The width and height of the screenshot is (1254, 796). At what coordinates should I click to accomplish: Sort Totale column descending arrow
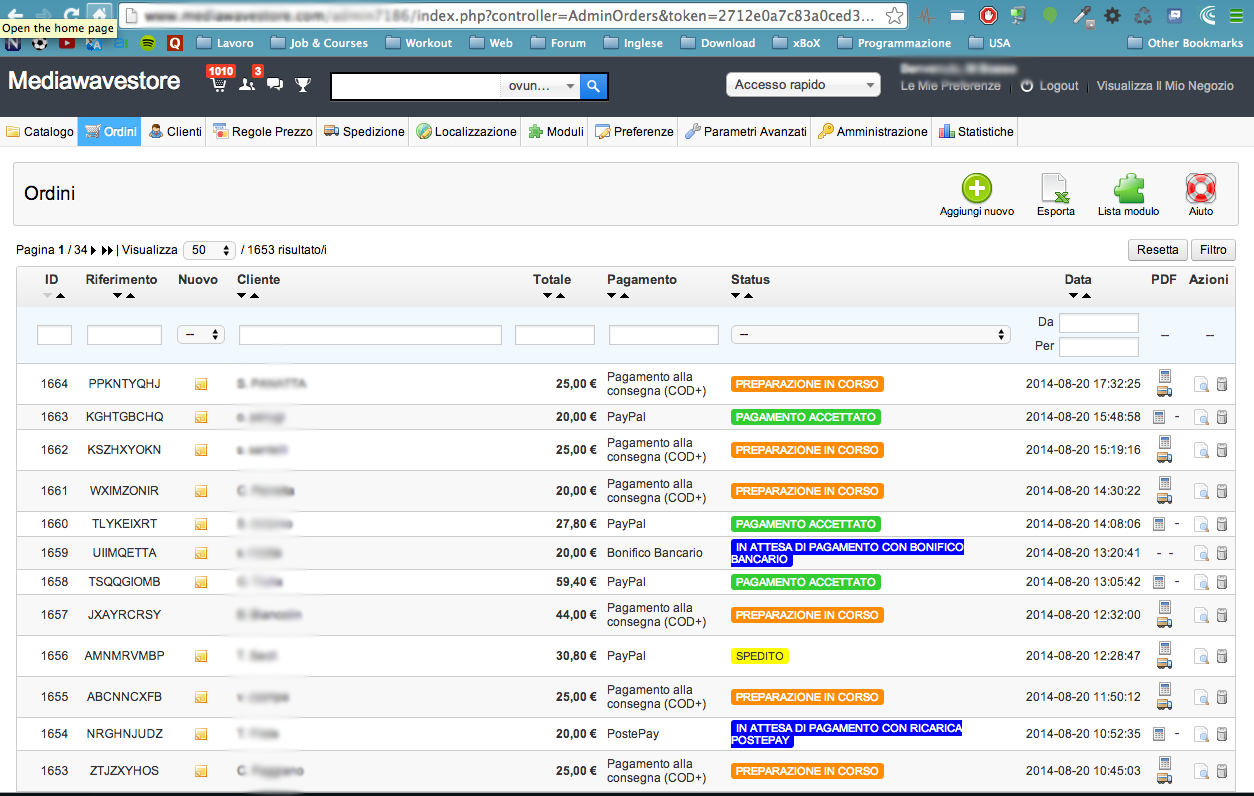point(547,296)
